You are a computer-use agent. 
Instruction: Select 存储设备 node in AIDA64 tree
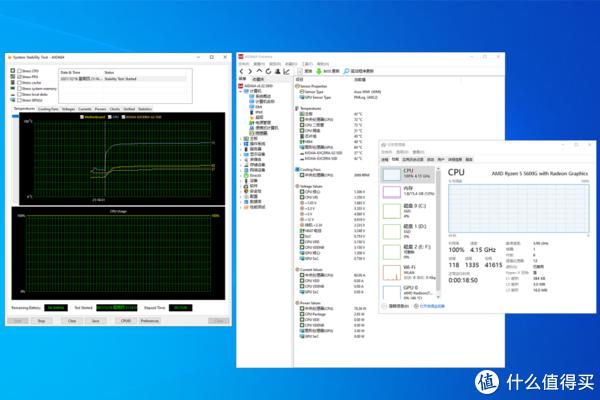254,165
